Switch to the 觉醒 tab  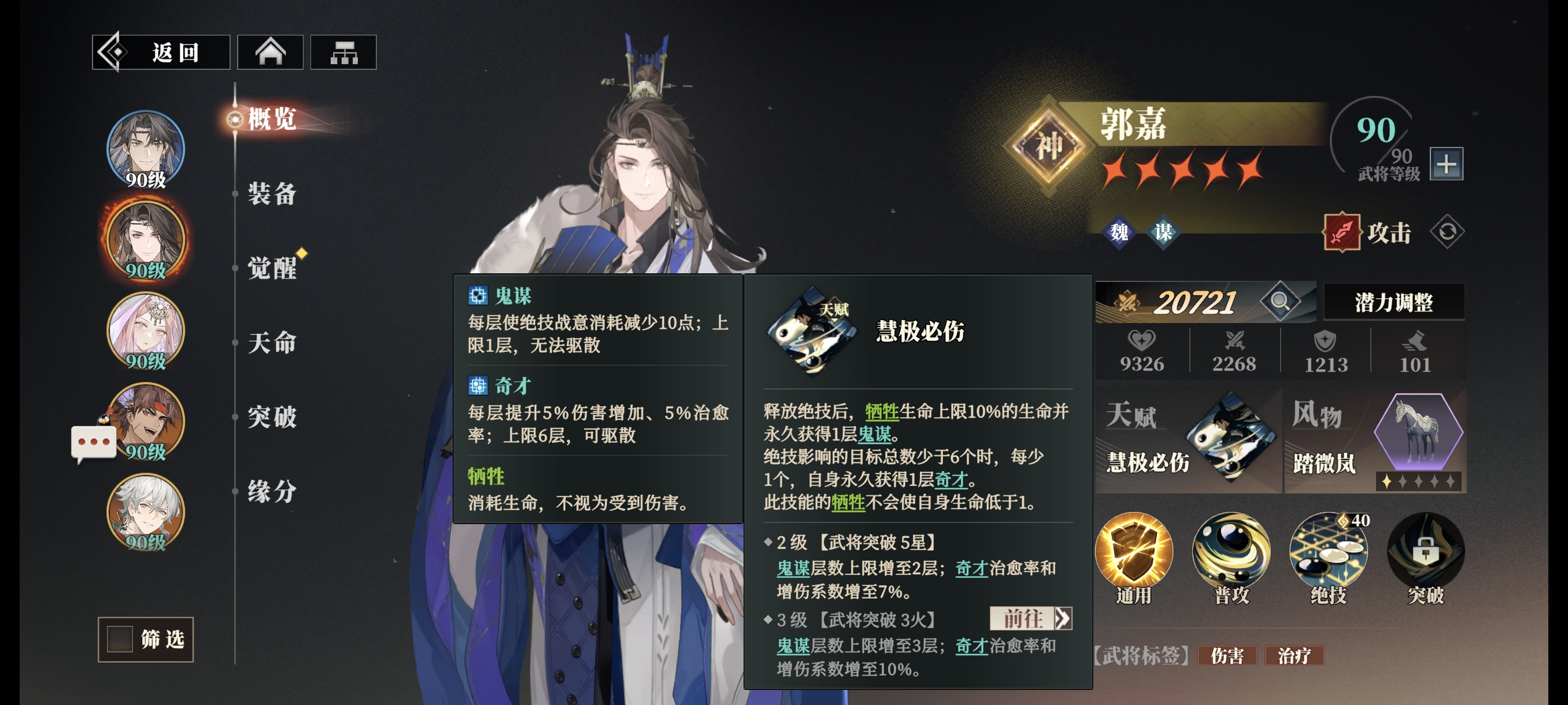[272, 268]
